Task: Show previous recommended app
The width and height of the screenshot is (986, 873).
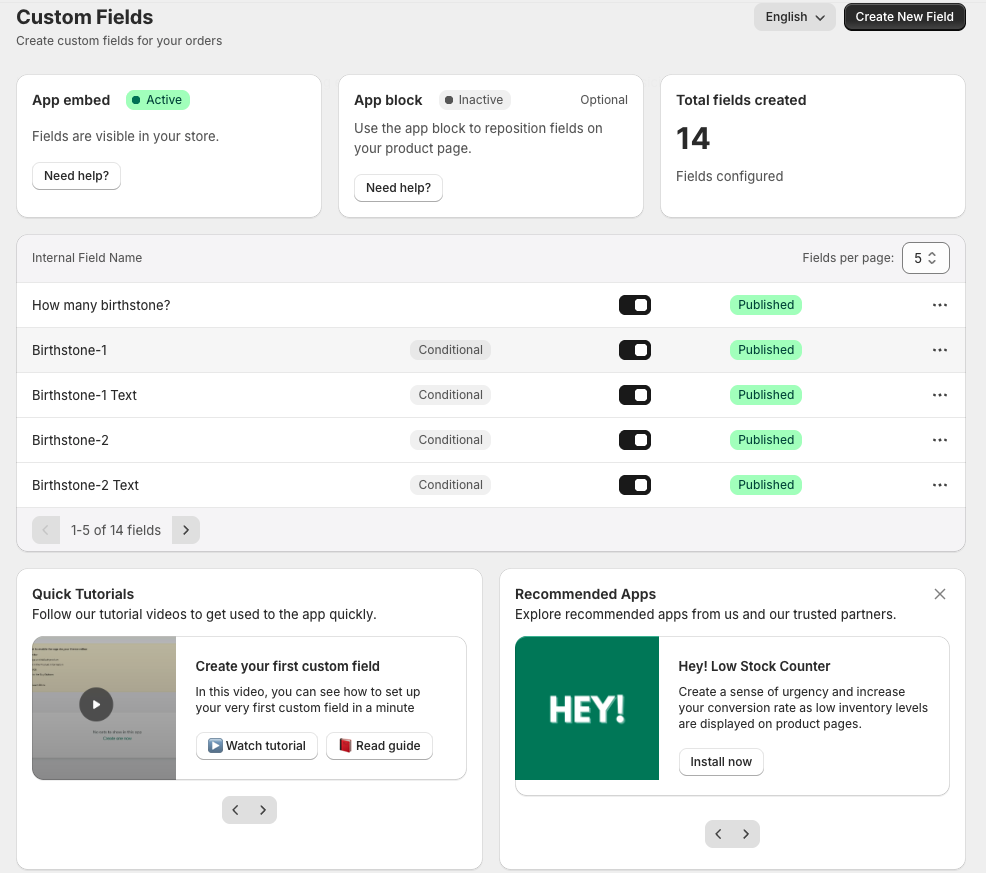Action: [x=719, y=834]
